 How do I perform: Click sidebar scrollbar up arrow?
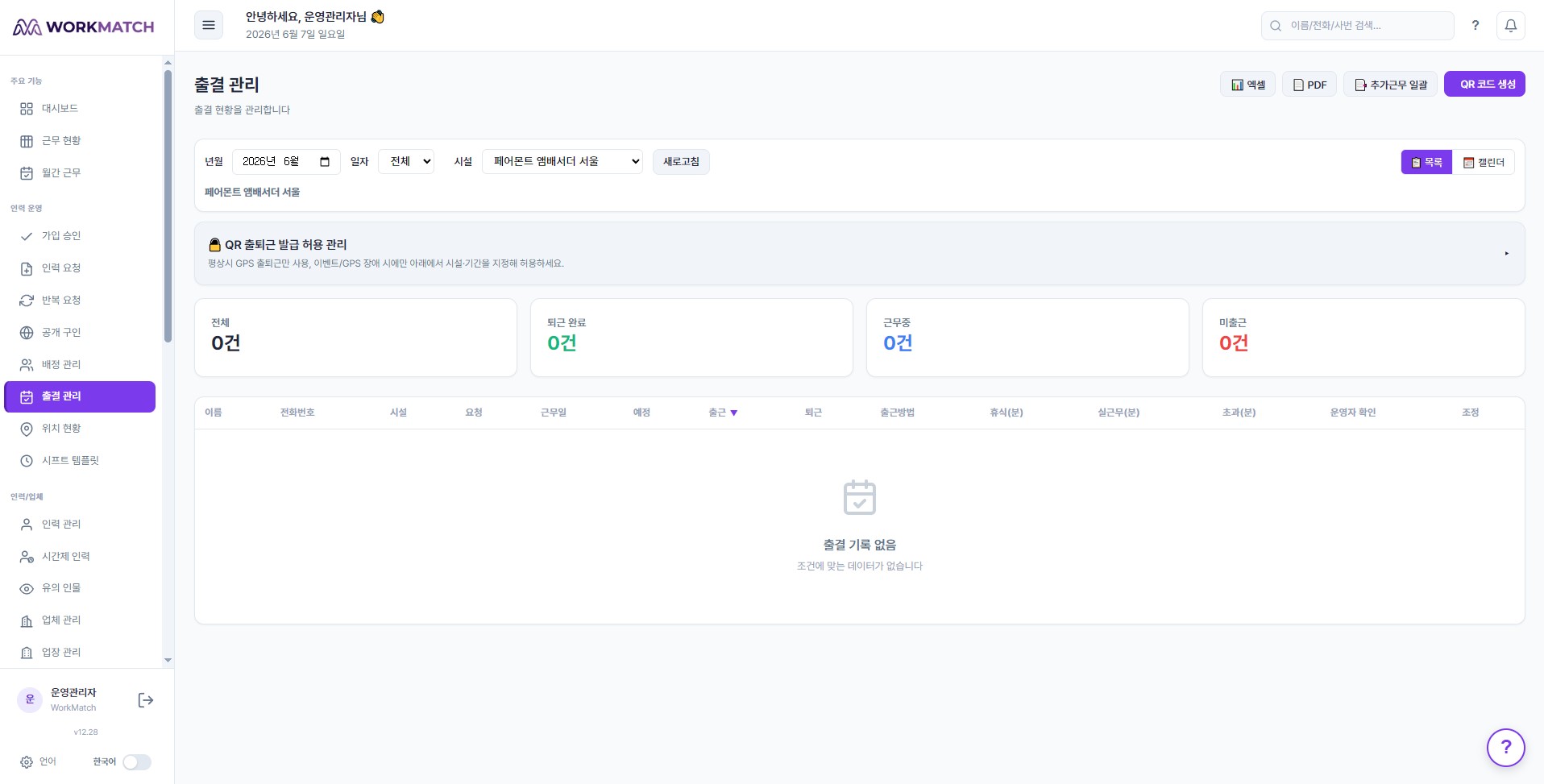[168, 62]
